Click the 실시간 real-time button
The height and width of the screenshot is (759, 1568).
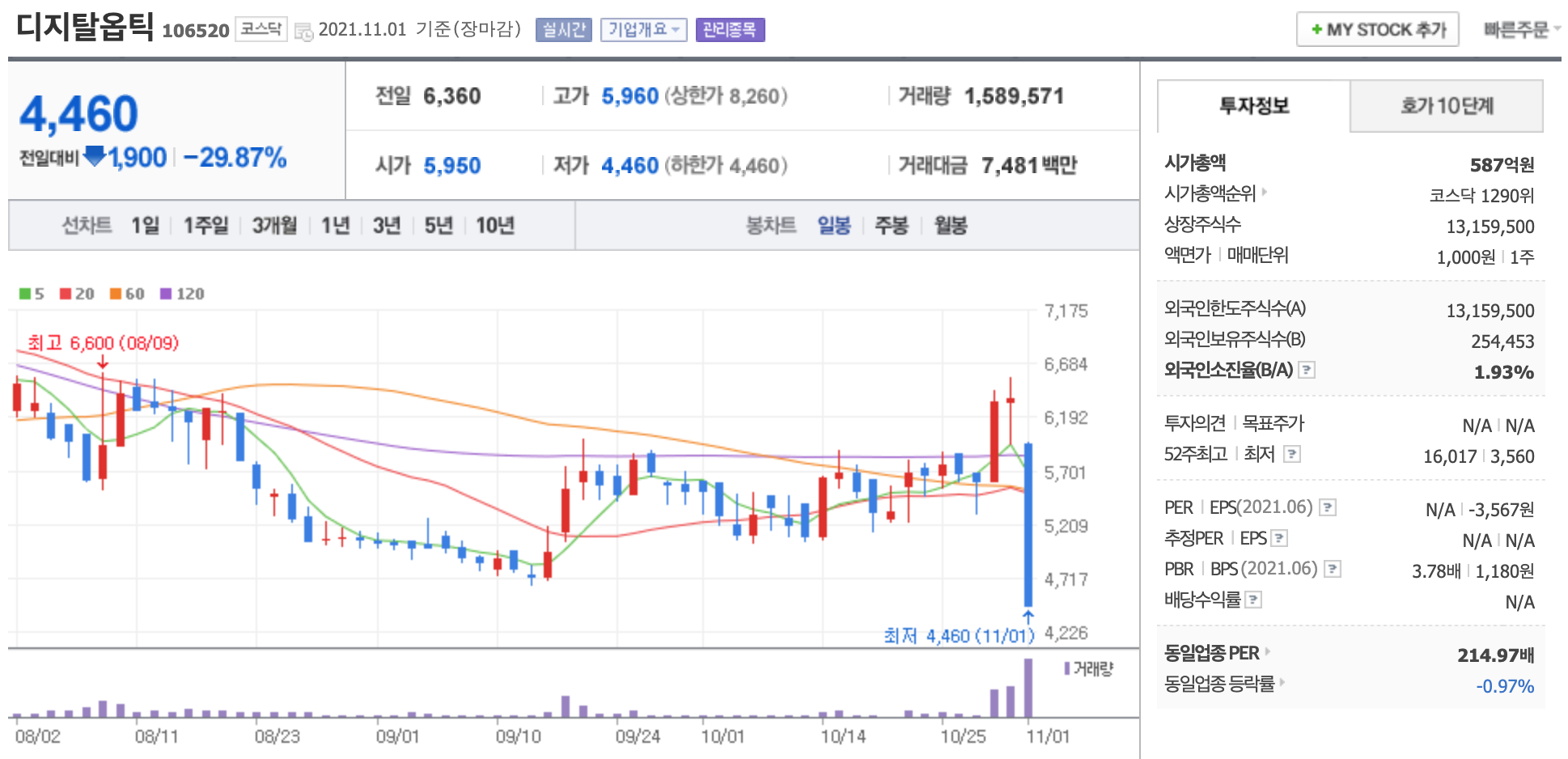click(564, 30)
